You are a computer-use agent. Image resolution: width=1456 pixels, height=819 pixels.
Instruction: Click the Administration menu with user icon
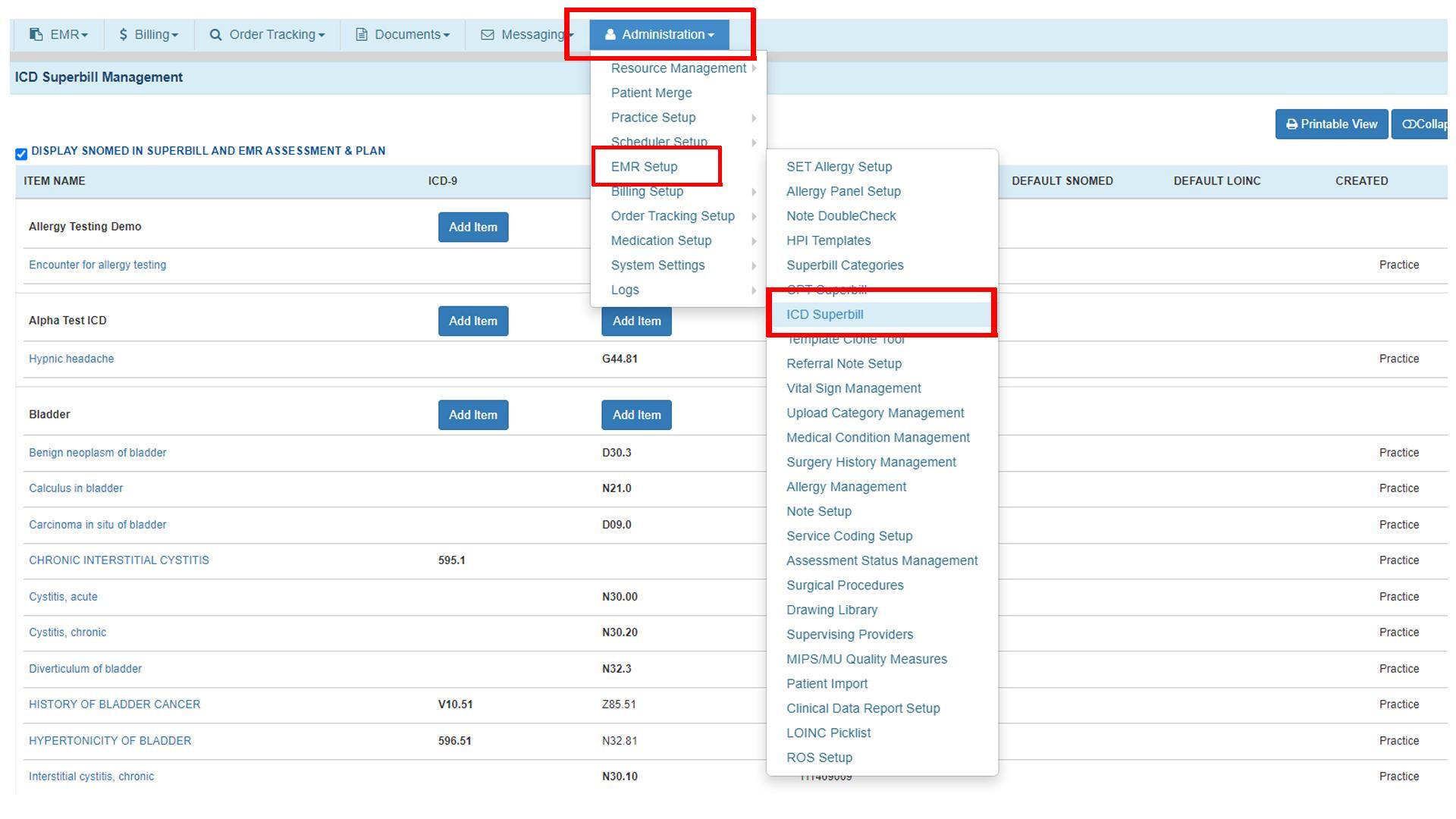tap(659, 35)
